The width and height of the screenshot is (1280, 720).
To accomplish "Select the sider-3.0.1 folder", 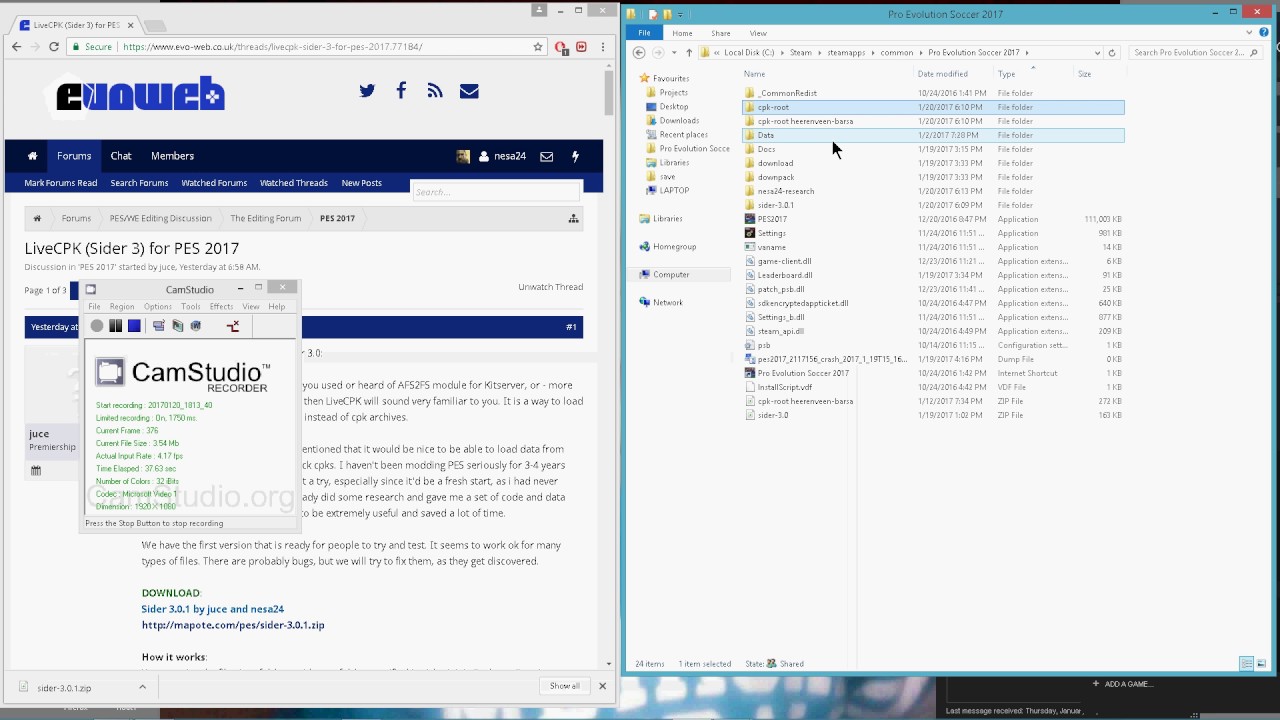I will pos(776,205).
